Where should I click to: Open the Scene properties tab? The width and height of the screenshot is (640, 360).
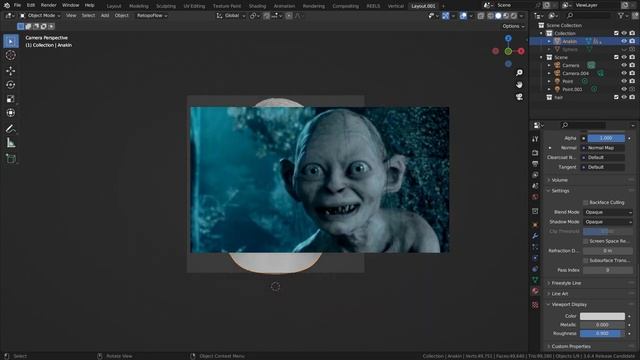(x=535, y=186)
